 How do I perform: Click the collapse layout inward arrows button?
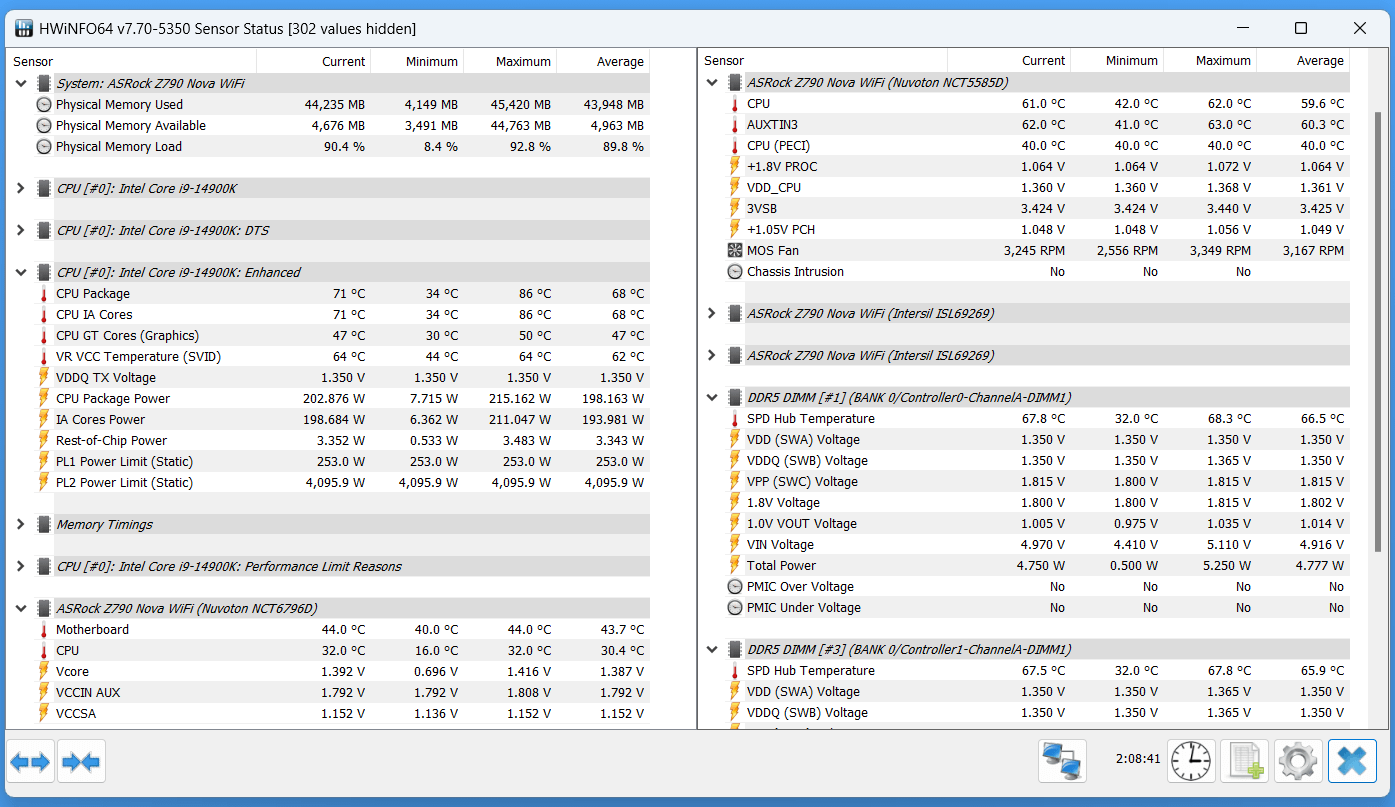[x=81, y=762]
